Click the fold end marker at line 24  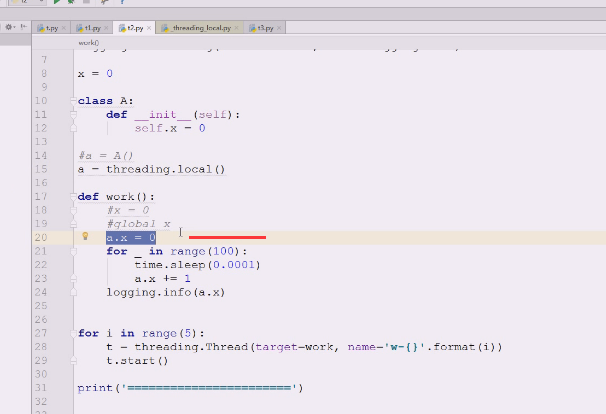pos(73,292)
